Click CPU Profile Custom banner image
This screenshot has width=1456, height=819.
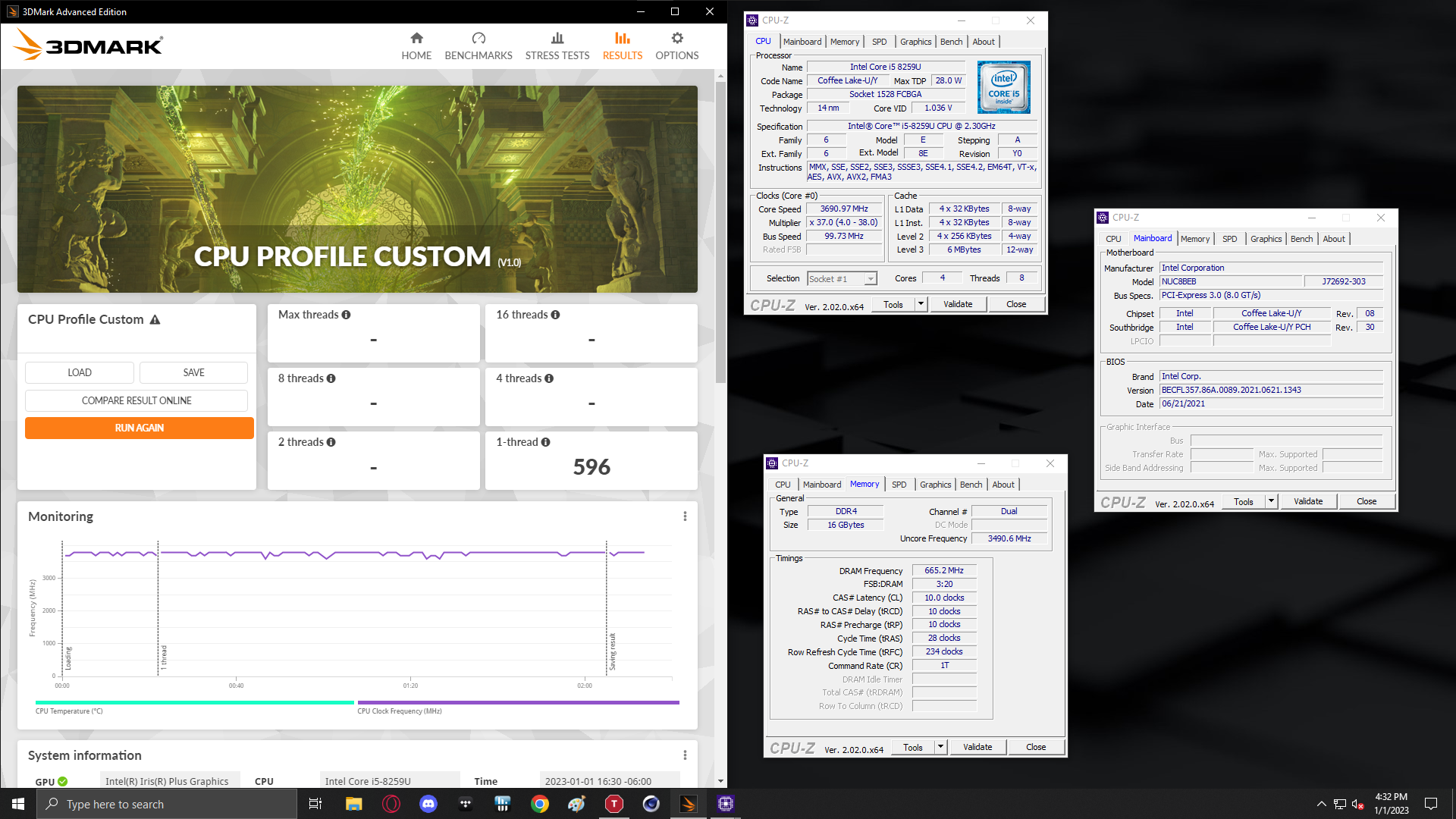coord(357,189)
